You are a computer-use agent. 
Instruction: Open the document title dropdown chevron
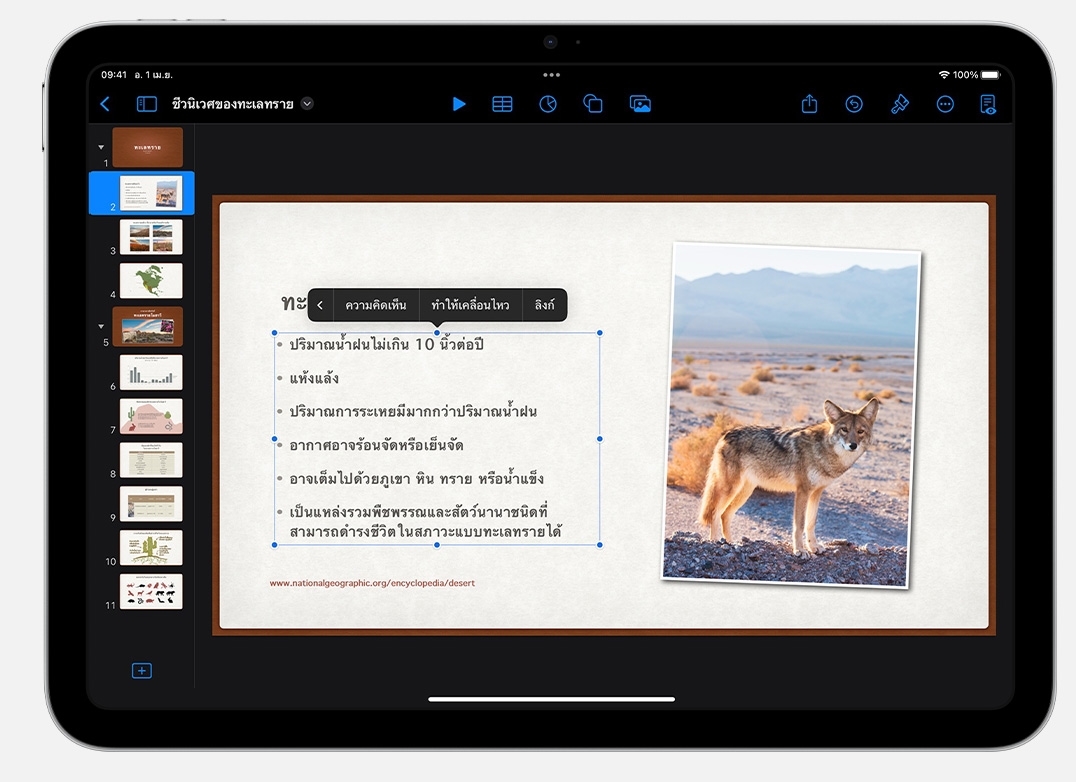(x=307, y=104)
